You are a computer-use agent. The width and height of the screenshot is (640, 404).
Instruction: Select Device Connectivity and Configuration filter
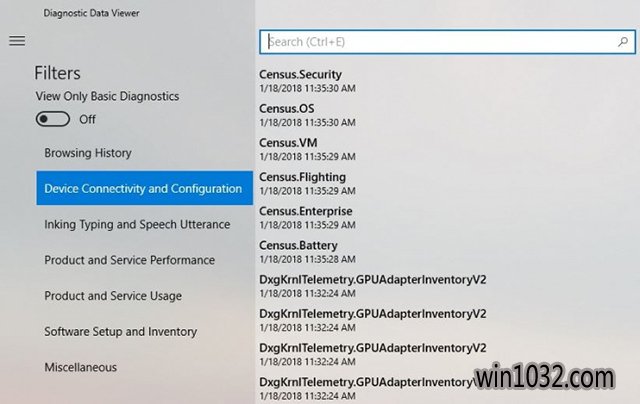point(143,189)
